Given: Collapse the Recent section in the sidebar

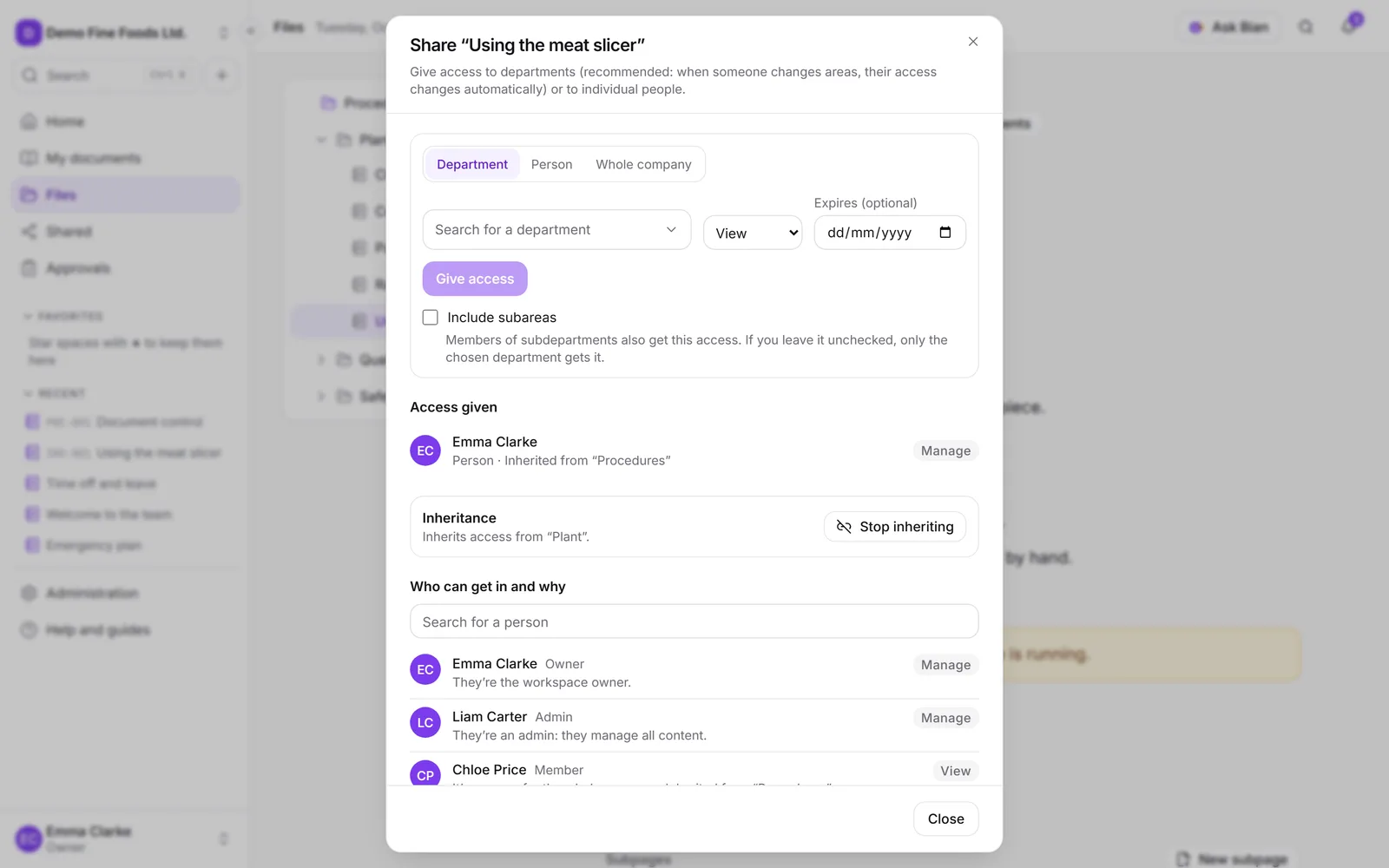Looking at the screenshot, I should pos(54,393).
